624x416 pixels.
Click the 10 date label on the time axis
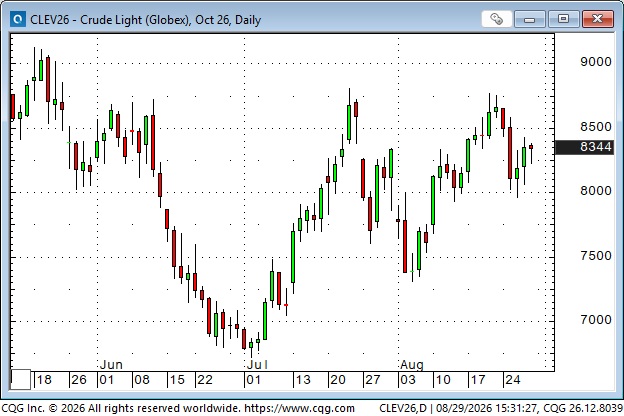click(443, 380)
